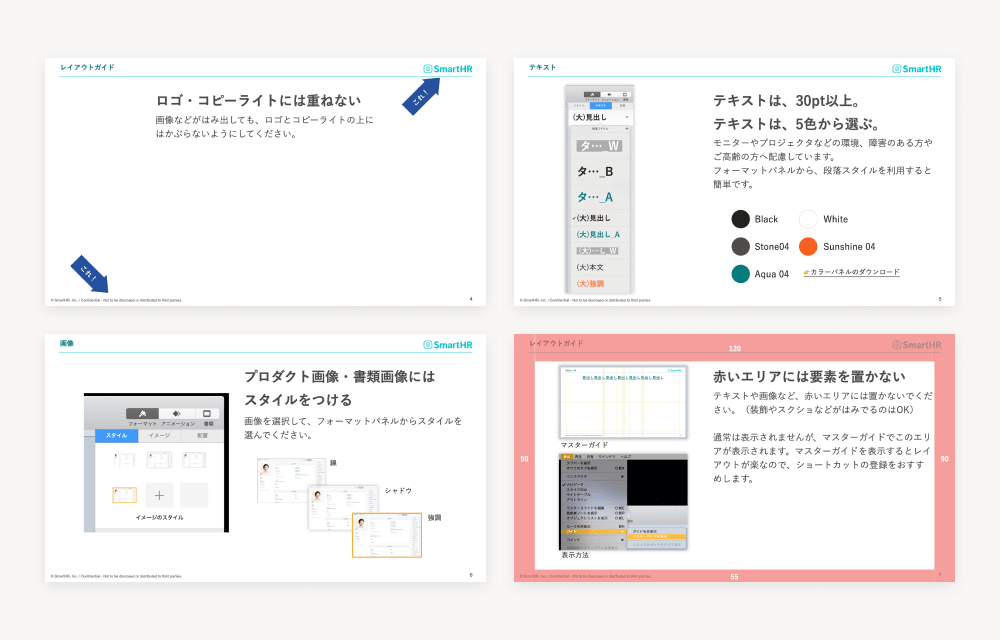Screen dimensions: 1000x640
Task: Pick the Aqua 04 teal color swatch
Action: pyautogui.click(x=740, y=273)
